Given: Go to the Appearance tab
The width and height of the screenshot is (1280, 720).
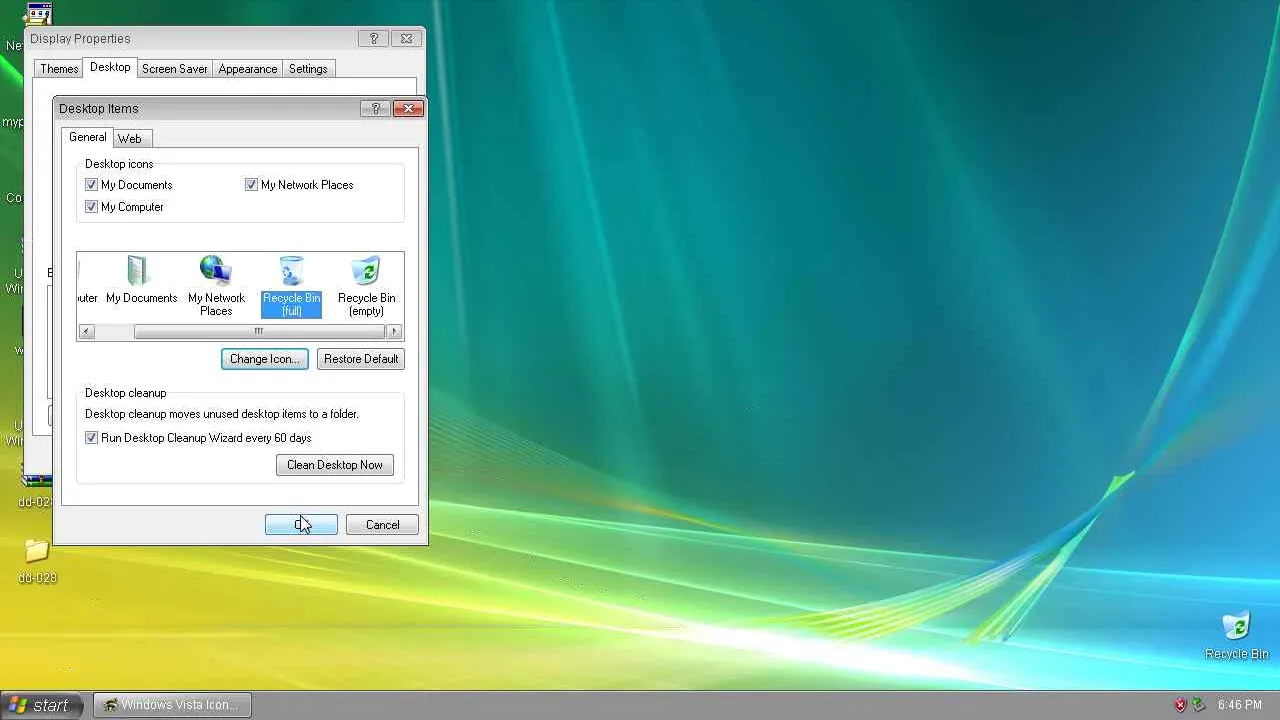Looking at the screenshot, I should (248, 69).
